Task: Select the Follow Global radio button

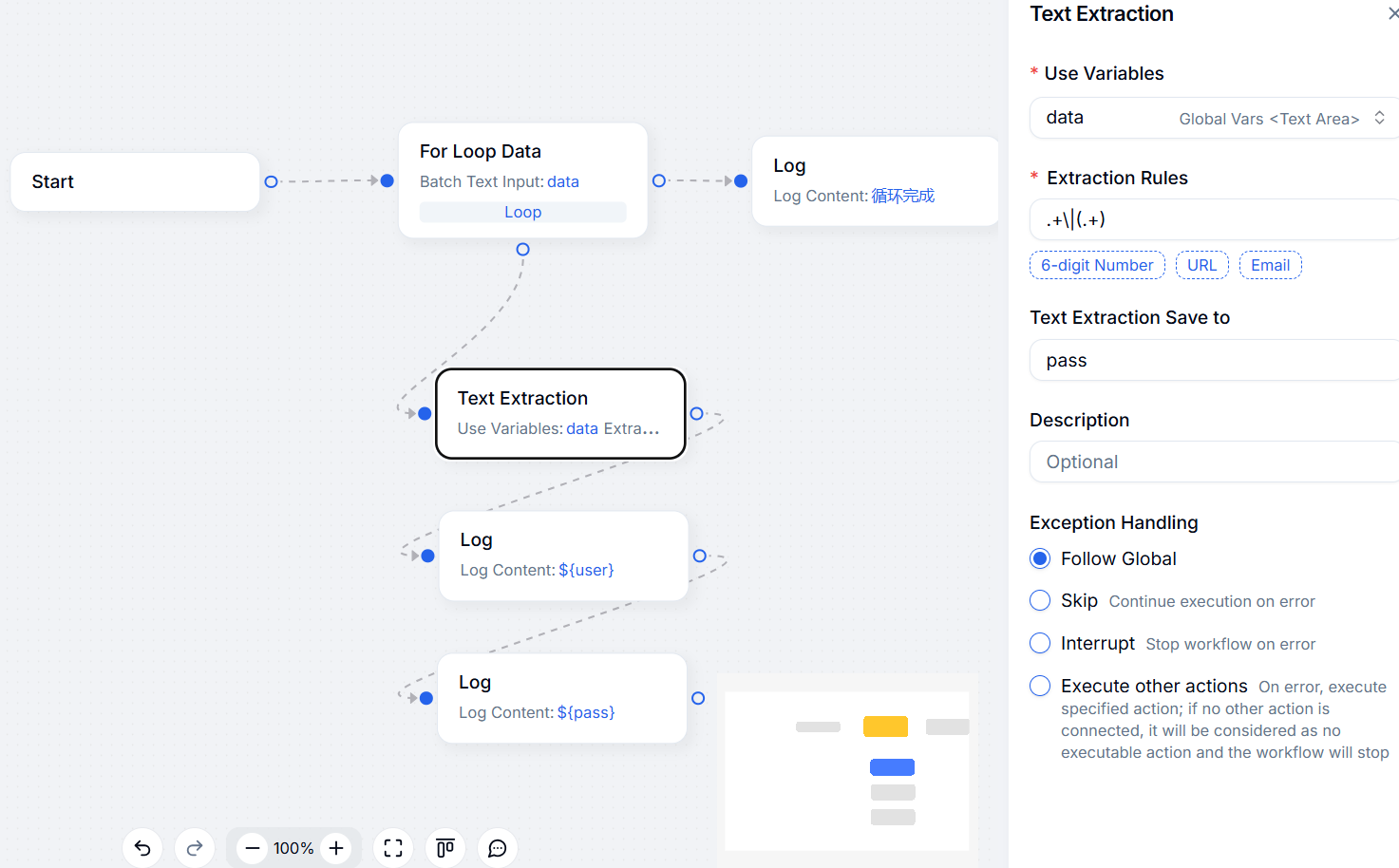Action: 1040,558
